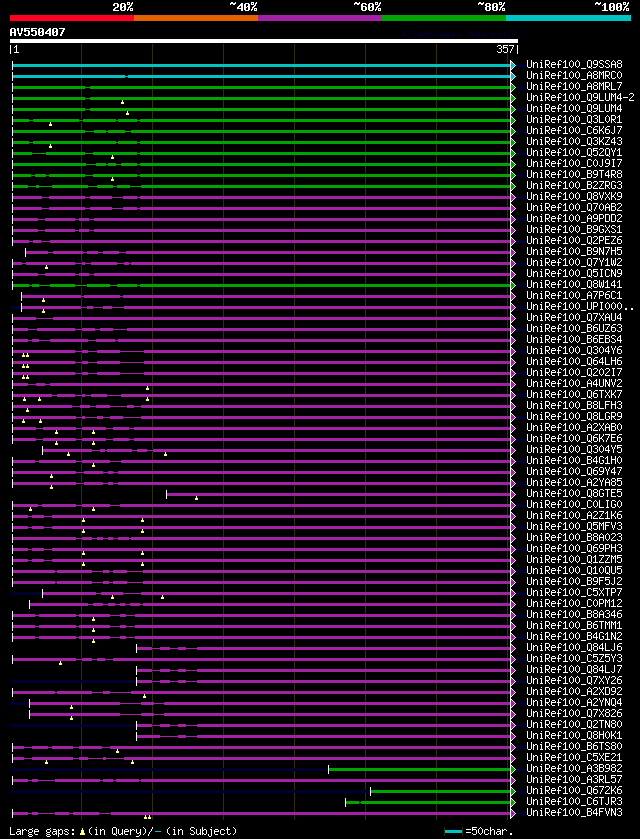Open the UniRef100_A2XAB0 entry
640x839 pixels.
coord(574,428)
